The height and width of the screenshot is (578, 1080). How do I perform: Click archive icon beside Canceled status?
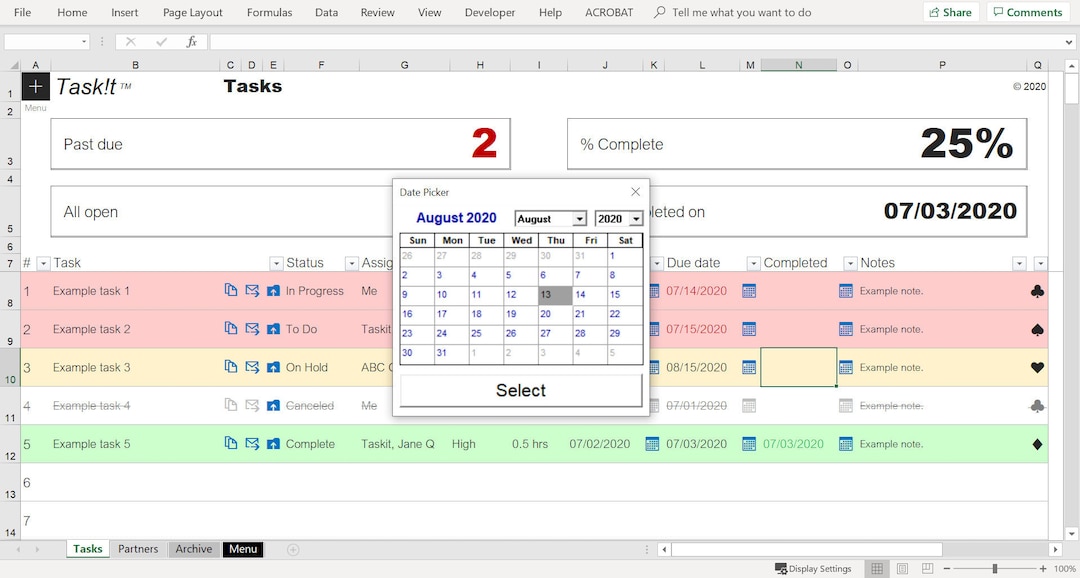[273, 406]
